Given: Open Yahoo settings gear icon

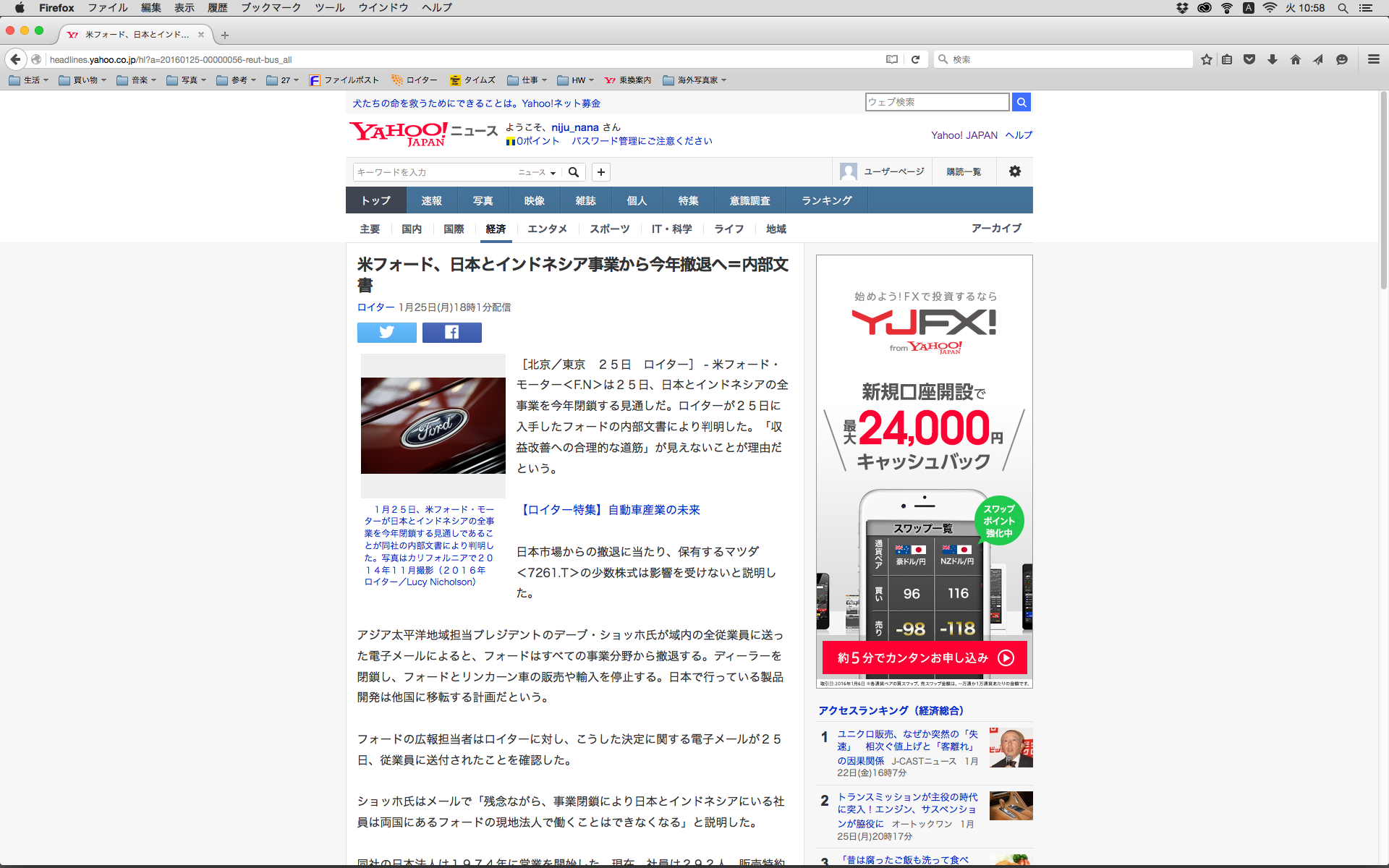Looking at the screenshot, I should [x=1014, y=171].
